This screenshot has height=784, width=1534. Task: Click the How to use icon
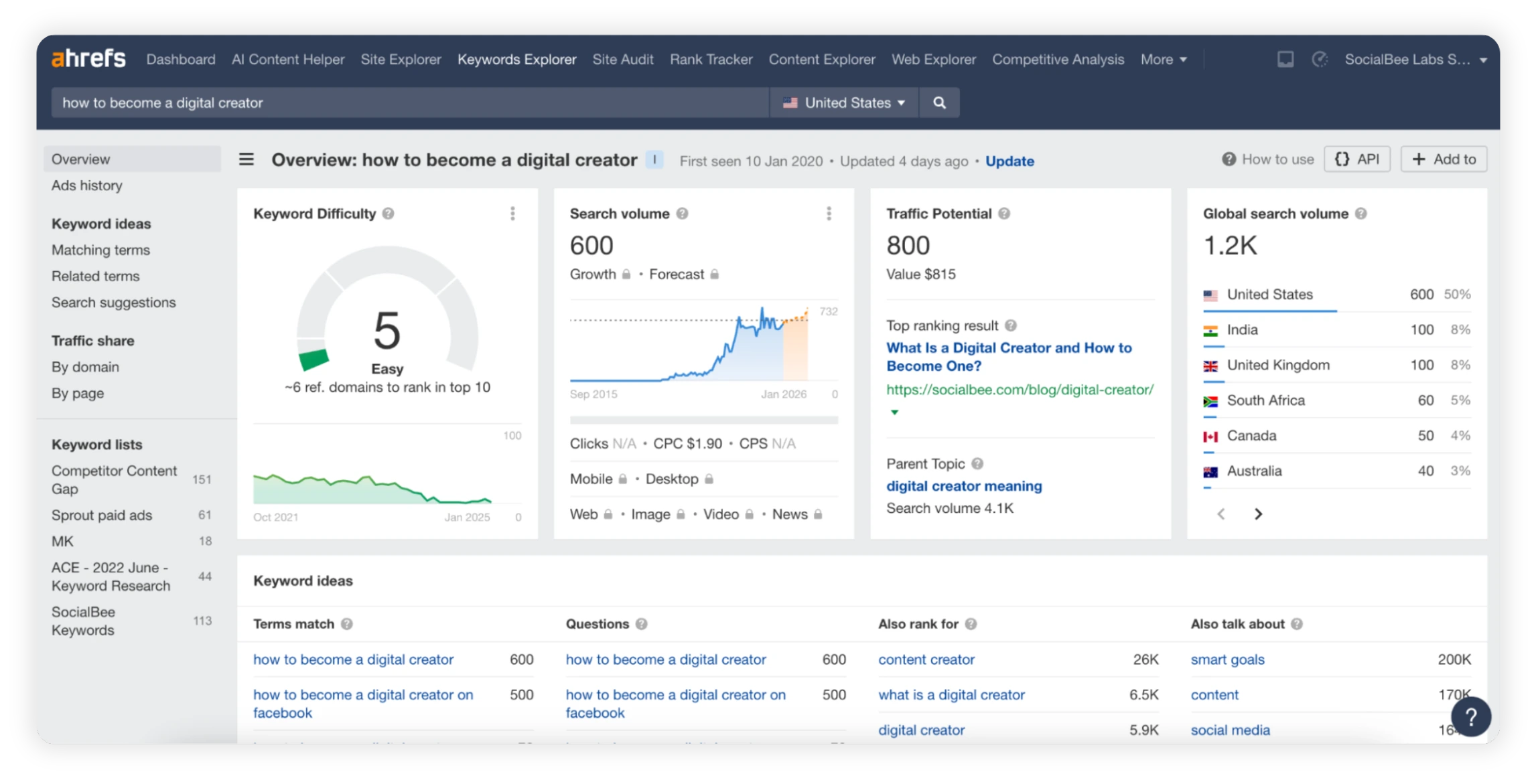coord(1230,159)
